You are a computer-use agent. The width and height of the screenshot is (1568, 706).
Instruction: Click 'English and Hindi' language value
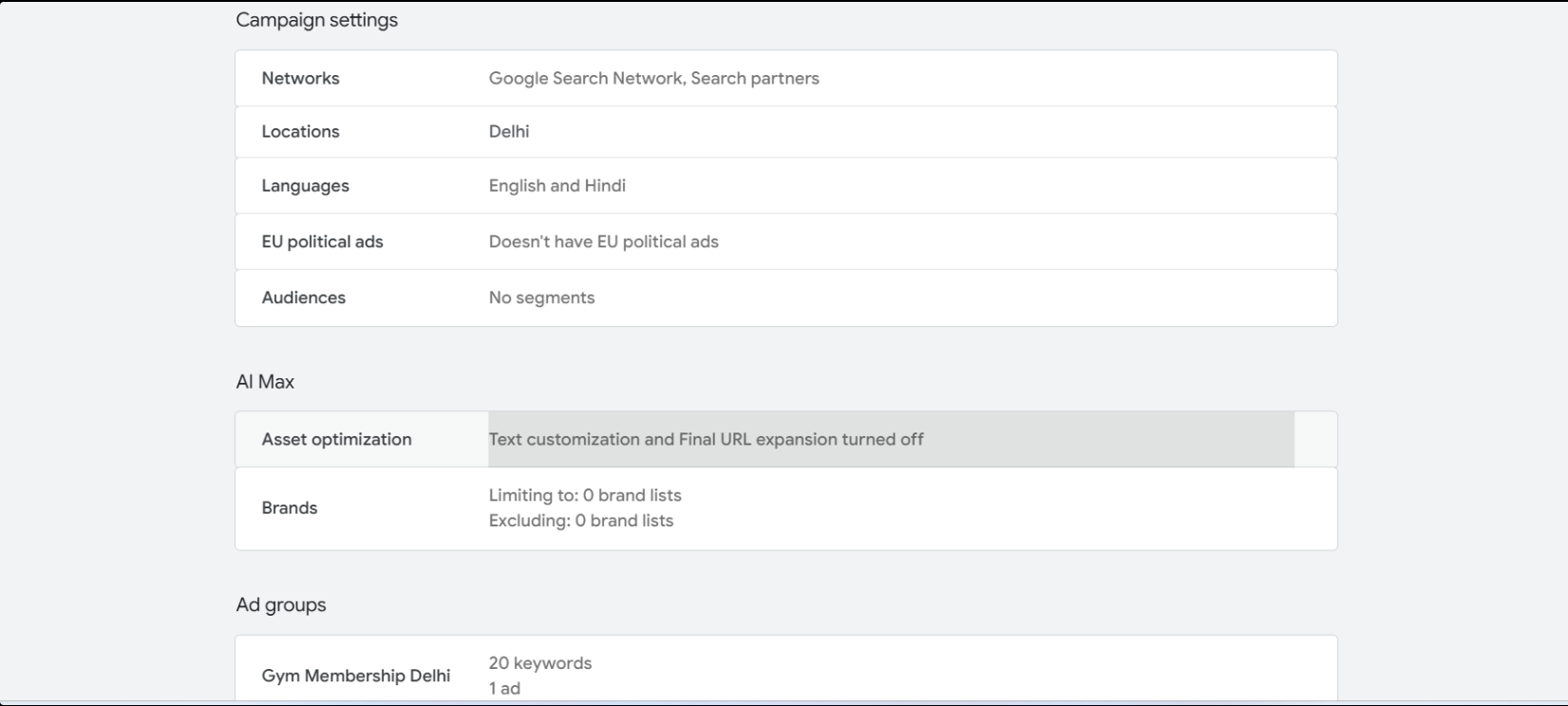557,186
